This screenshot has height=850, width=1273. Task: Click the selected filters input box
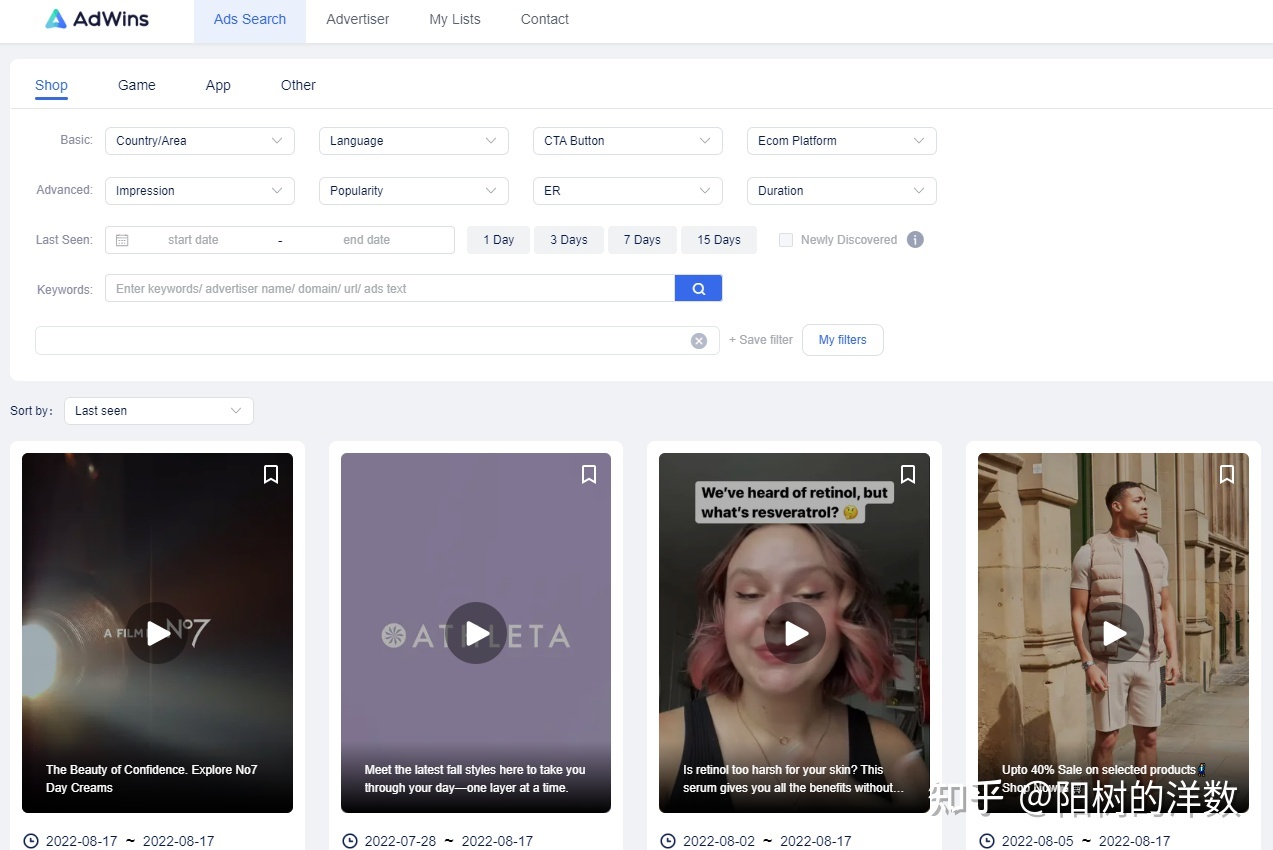[x=377, y=341]
